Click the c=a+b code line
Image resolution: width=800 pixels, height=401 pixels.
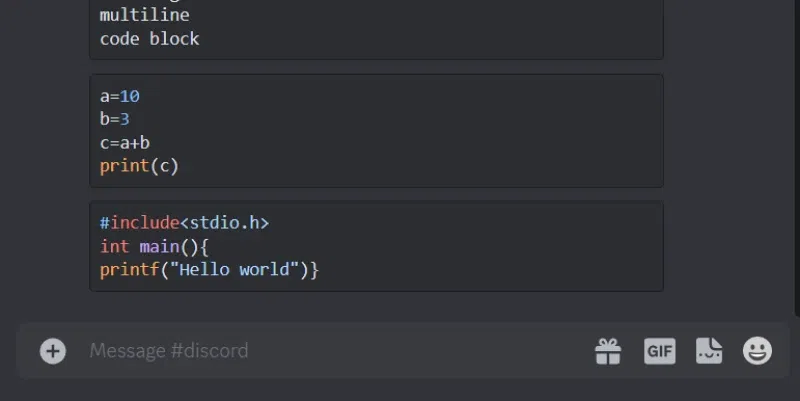click(x=124, y=143)
